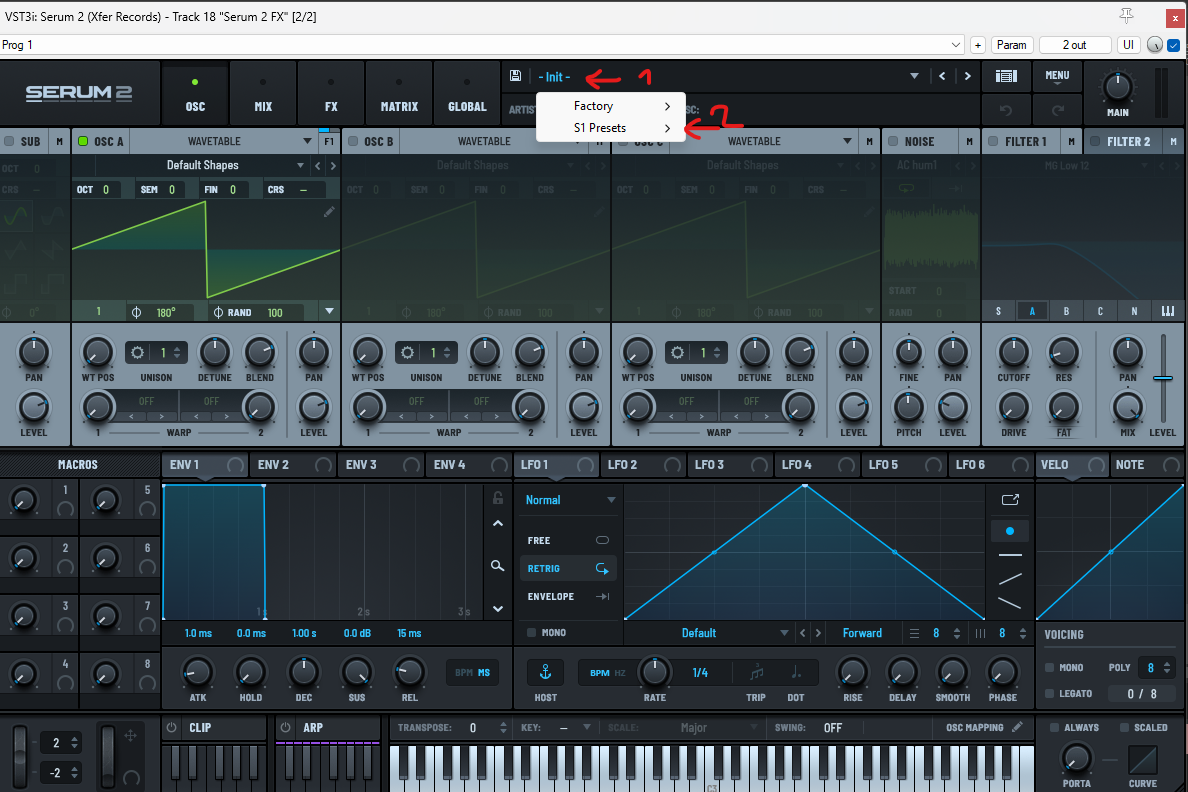Open OSC A unison settings gear

point(137,352)
